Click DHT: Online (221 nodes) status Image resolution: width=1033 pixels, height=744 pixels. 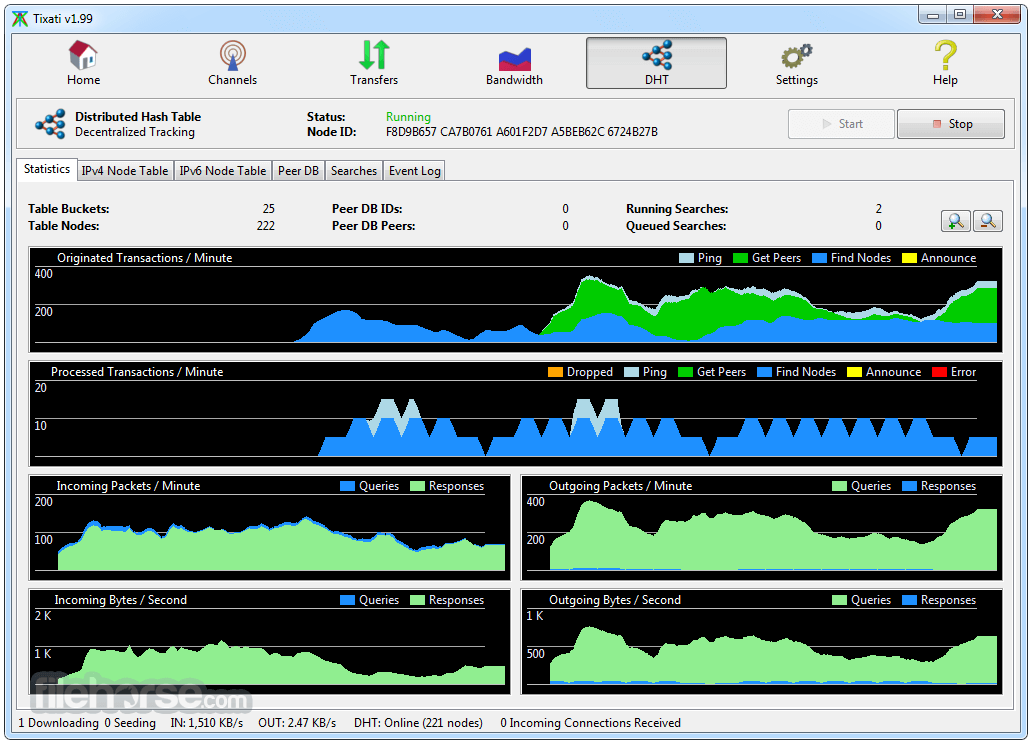[418, 723]
